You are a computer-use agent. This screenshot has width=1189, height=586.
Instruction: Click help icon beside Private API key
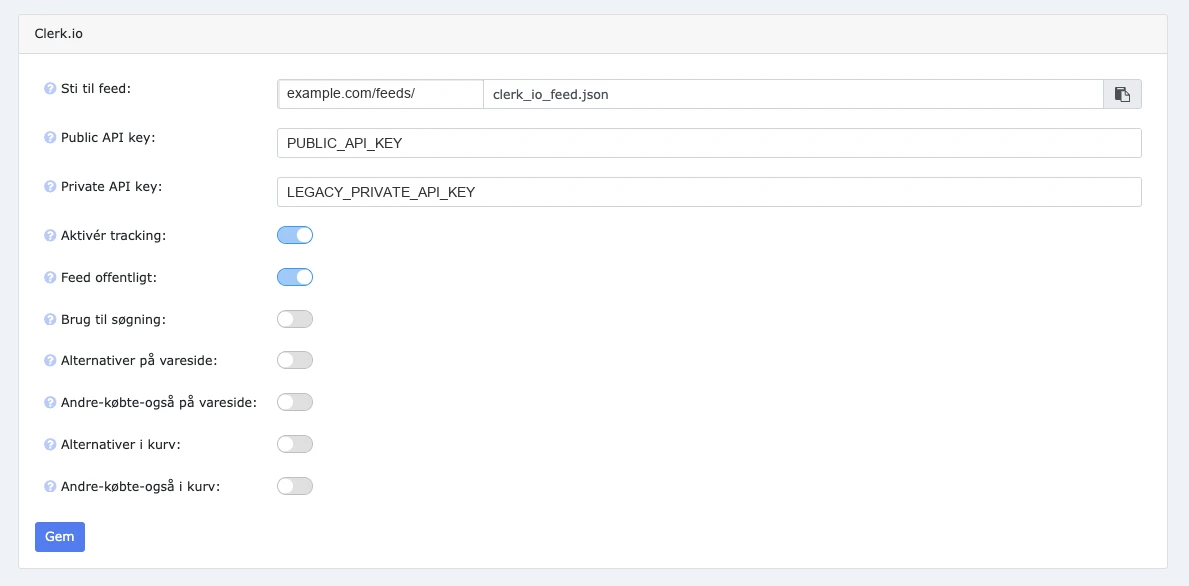(51, 186)
